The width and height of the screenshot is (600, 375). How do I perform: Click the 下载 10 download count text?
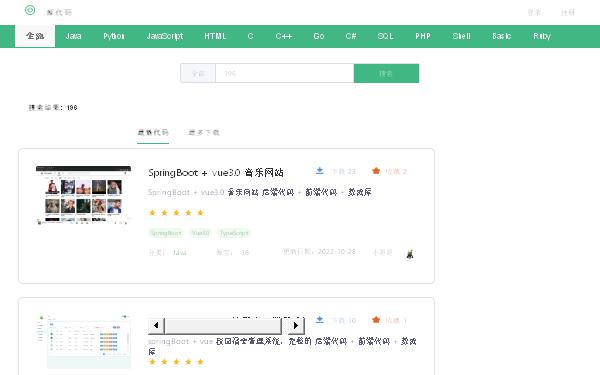(x=344, y=320)
